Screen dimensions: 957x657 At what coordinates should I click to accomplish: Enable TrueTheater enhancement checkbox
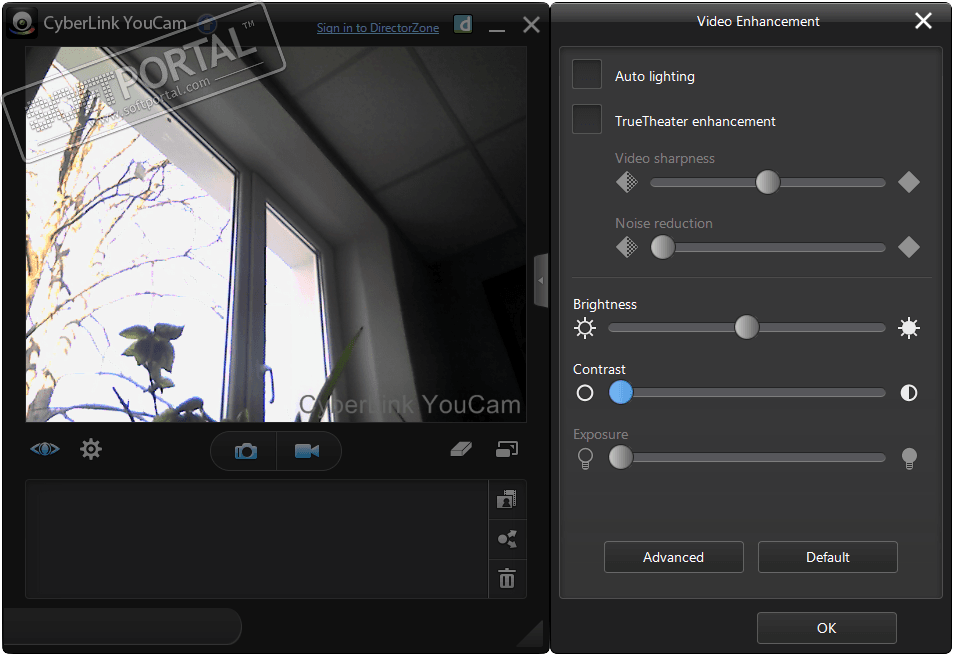(587, 119)
